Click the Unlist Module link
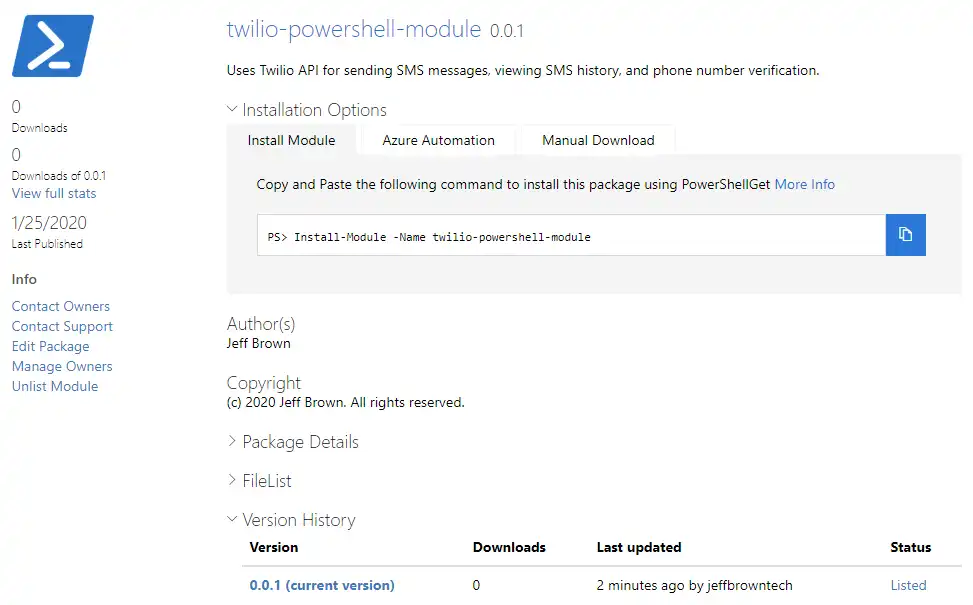This screenshot has height=605, width=973. click(x=55, y=386)
